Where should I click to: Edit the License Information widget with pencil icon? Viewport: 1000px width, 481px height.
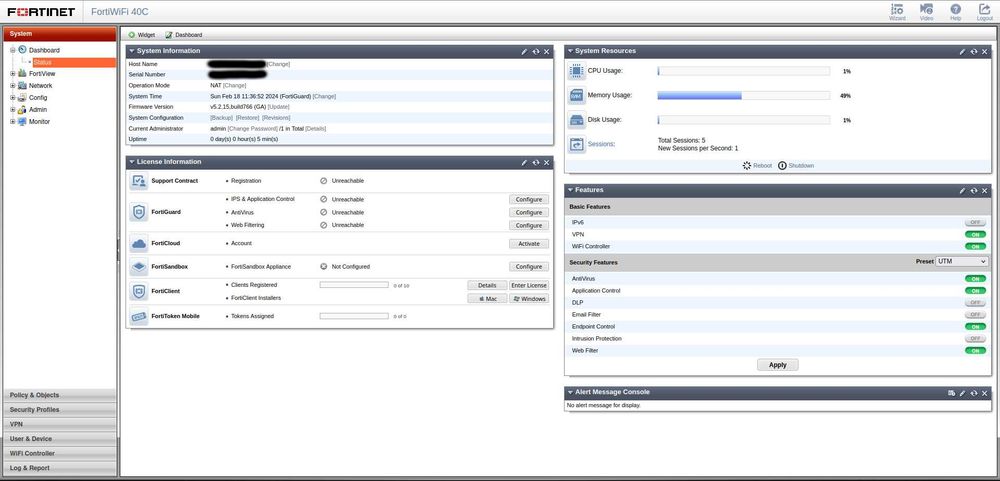pyautogui.click(x=524, y=163)
